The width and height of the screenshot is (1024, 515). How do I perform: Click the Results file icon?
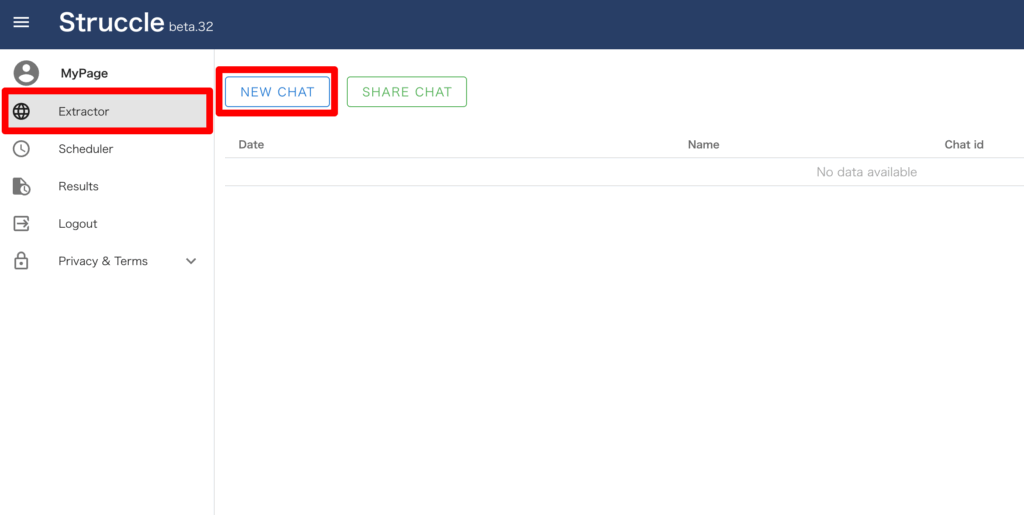point(21,186)
